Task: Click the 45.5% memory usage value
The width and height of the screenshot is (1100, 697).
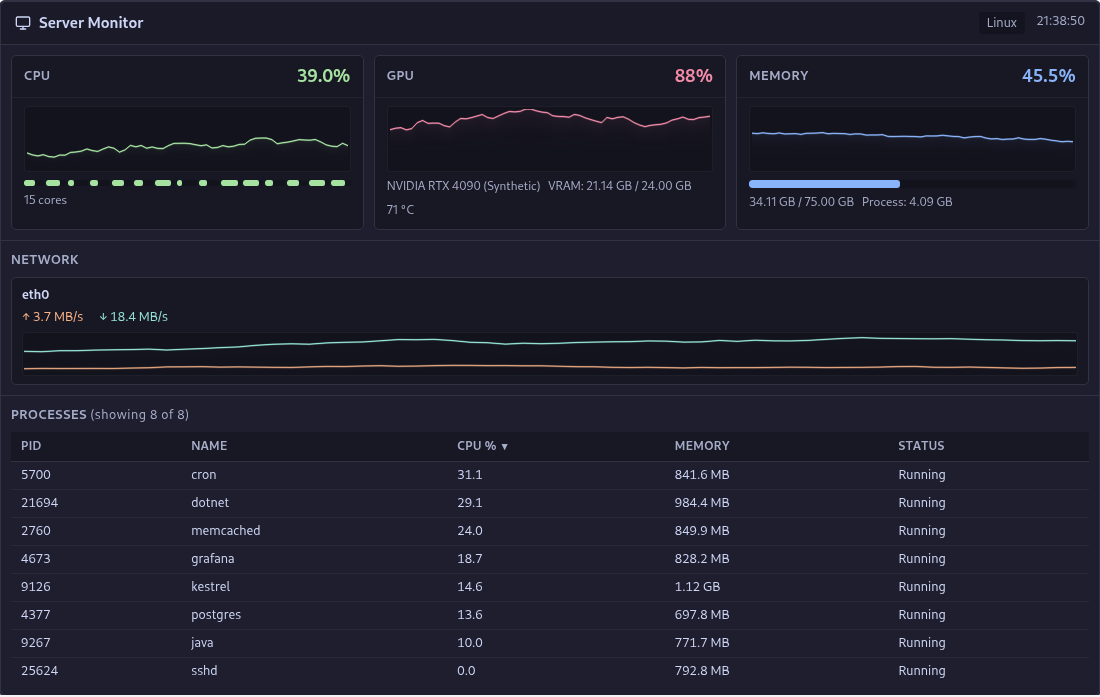Action: pyautogui.click(x=1048, y=76)
